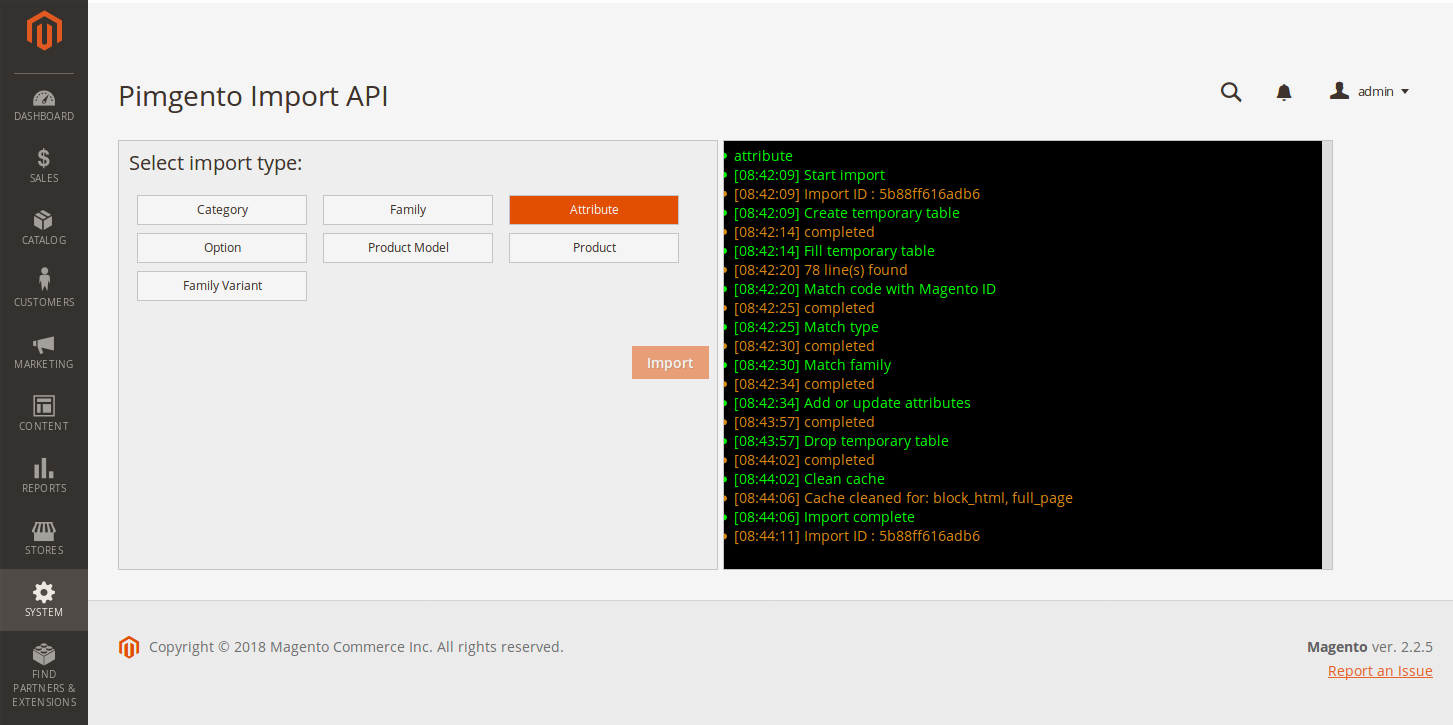Click log line '[08:42:09] Import ID : 5b88ff616adb6'
Image resolution: width=1453 pixels, height=725 pixels.
pyautogui.click(x=857, y=194)
